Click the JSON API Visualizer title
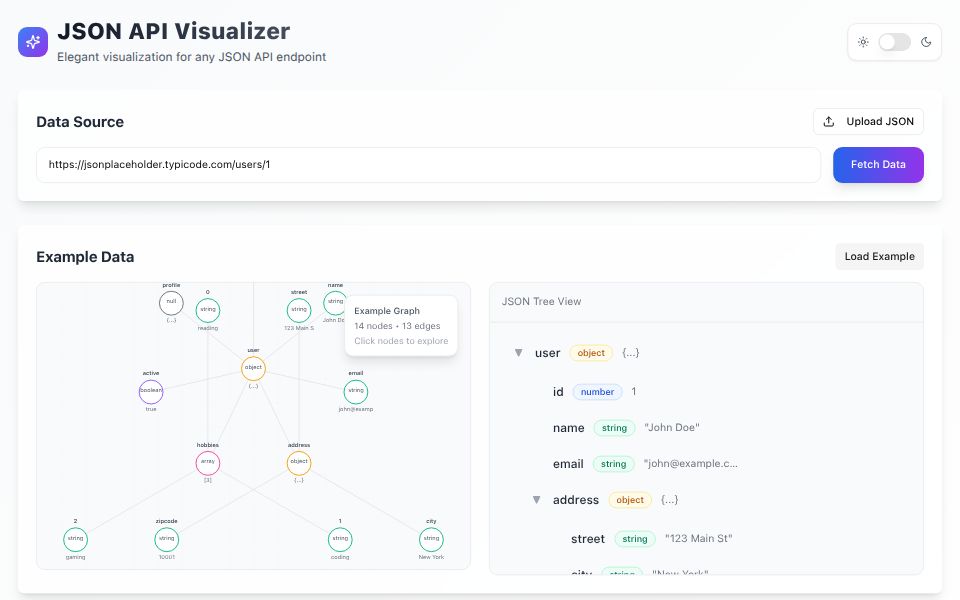This screenshot has height=600, width=960. pyautogui.click(x=174, y=31)
